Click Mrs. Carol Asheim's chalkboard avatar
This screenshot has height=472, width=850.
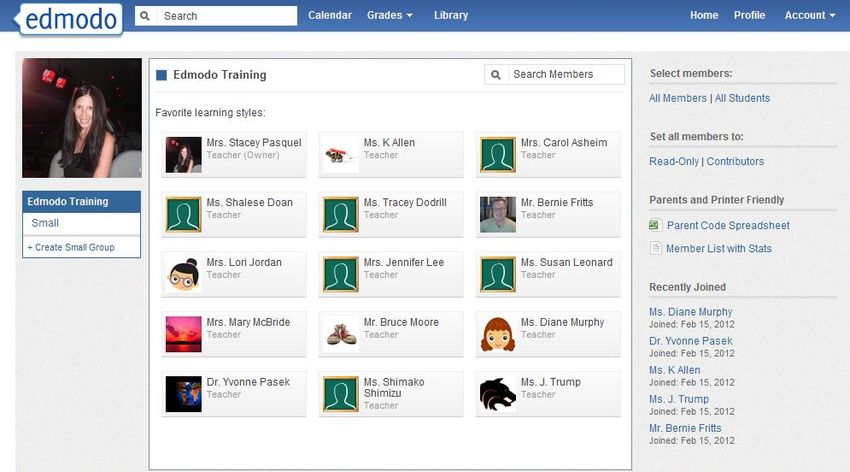tap(498, 155)
